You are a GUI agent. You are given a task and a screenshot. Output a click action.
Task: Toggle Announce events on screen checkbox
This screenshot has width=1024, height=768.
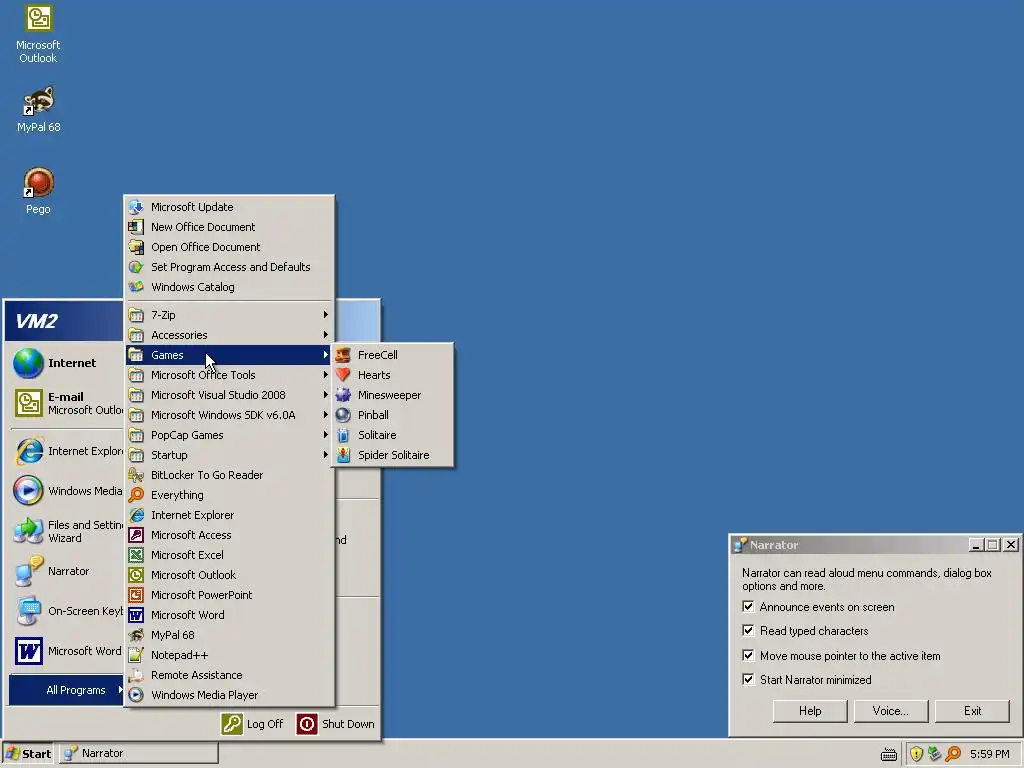748,607
